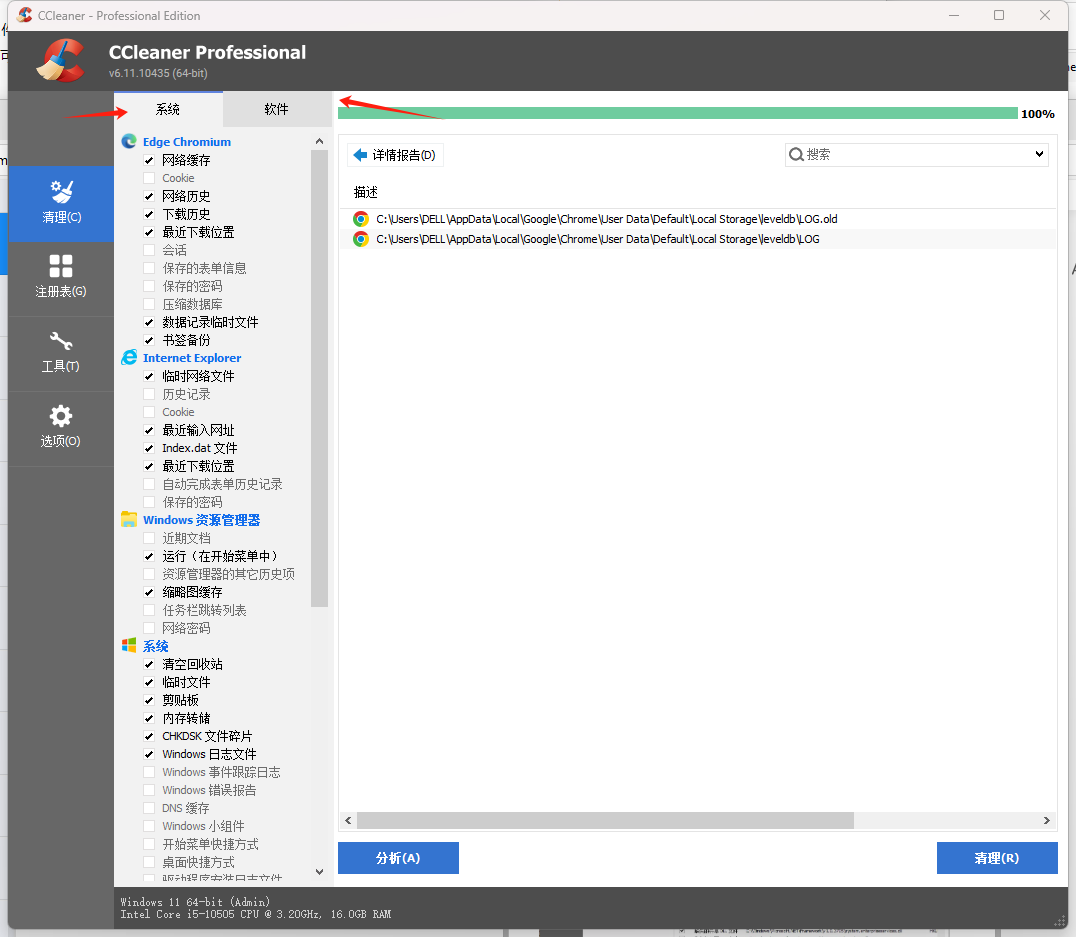Image resolution: width=1076 pixels, height=937 pixels.
Task: Uncheck 运行（在开始菜单中）option
Action: pos(149,556)
